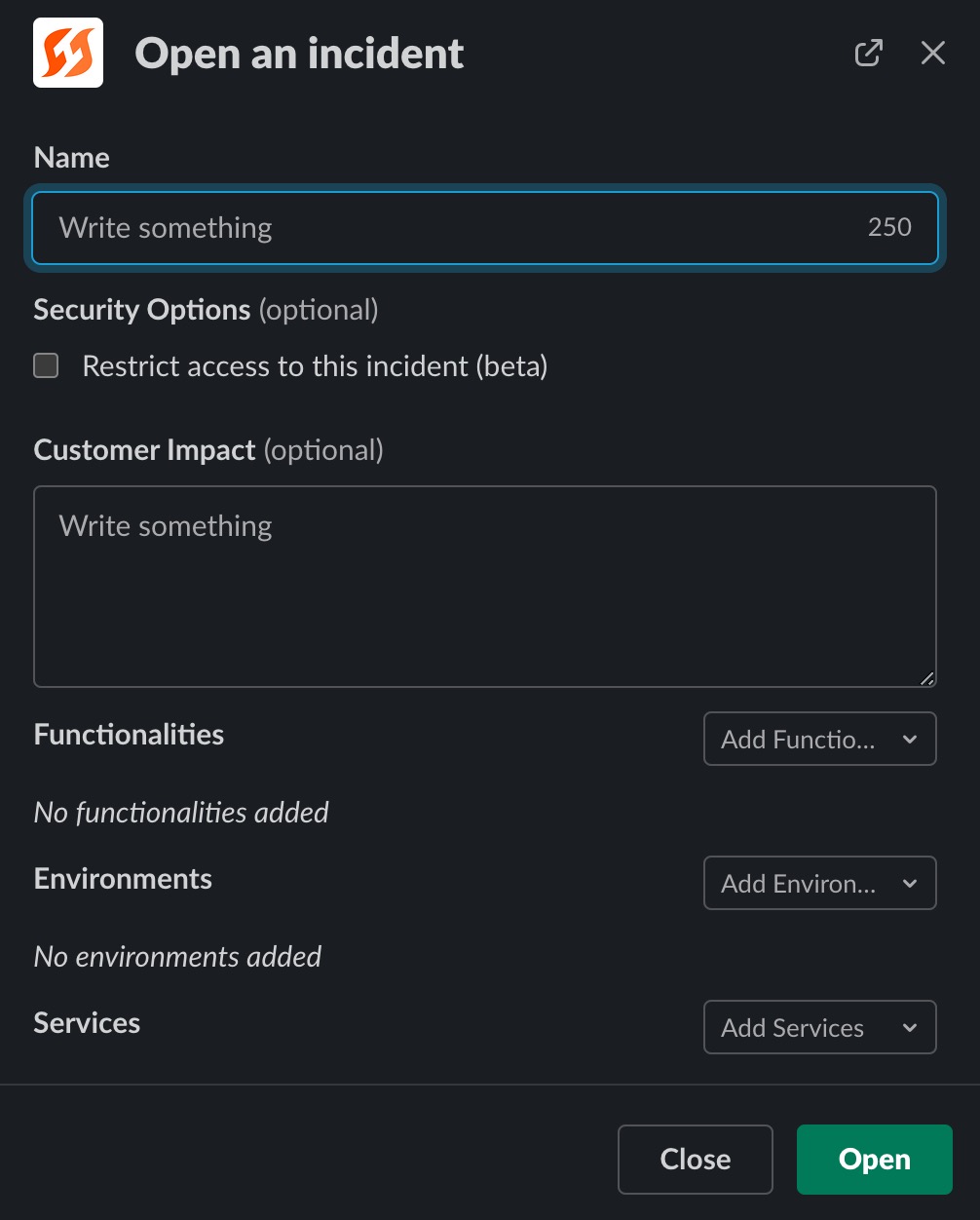This screenshot has width=980, height=1220.
Task: Click the 'No environments added' text
Action: (177, 957)
